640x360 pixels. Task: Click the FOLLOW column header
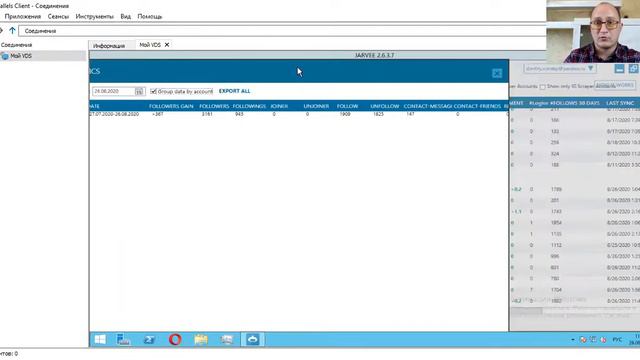(347, 106)
